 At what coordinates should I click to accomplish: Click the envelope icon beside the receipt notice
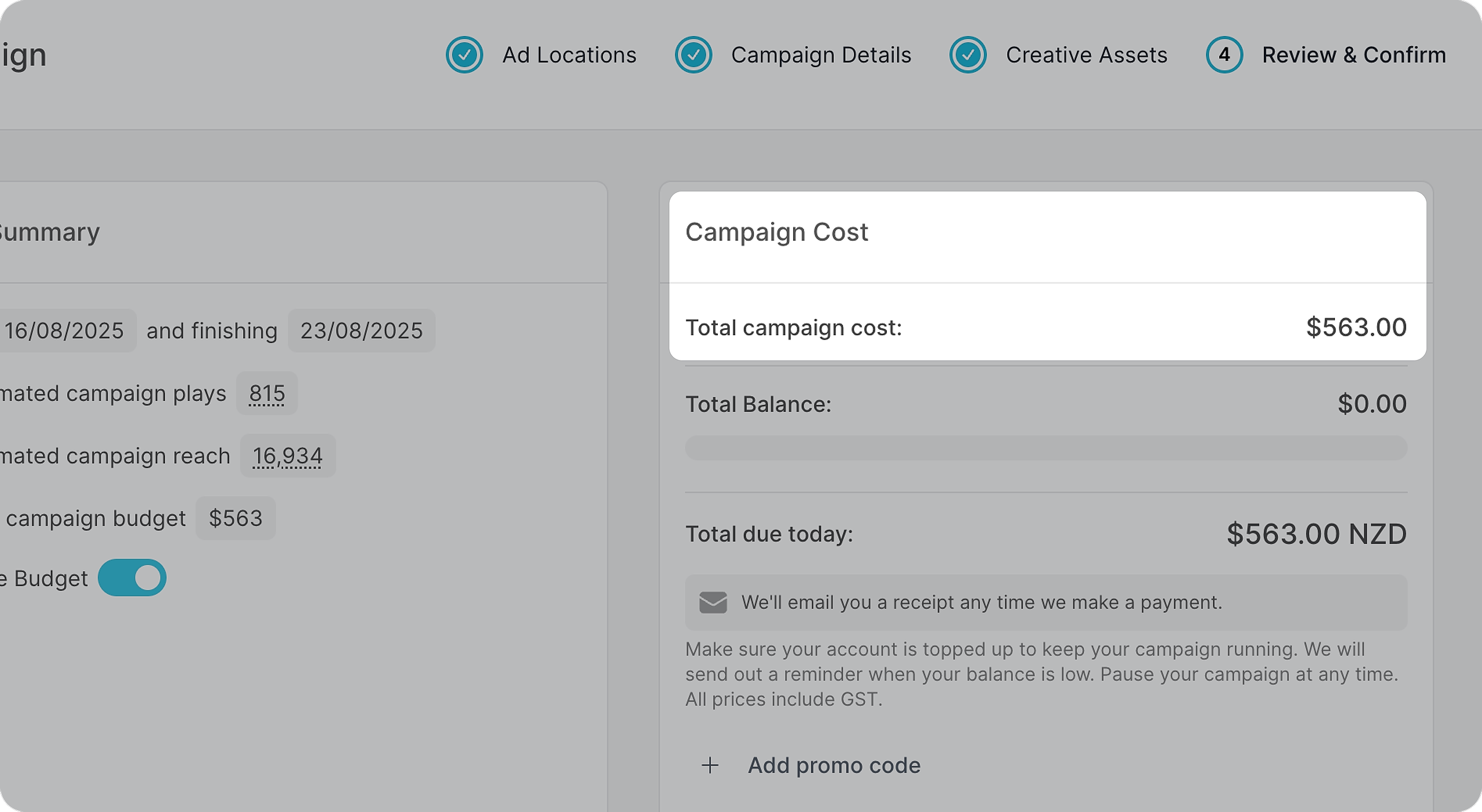click(713, 602)
